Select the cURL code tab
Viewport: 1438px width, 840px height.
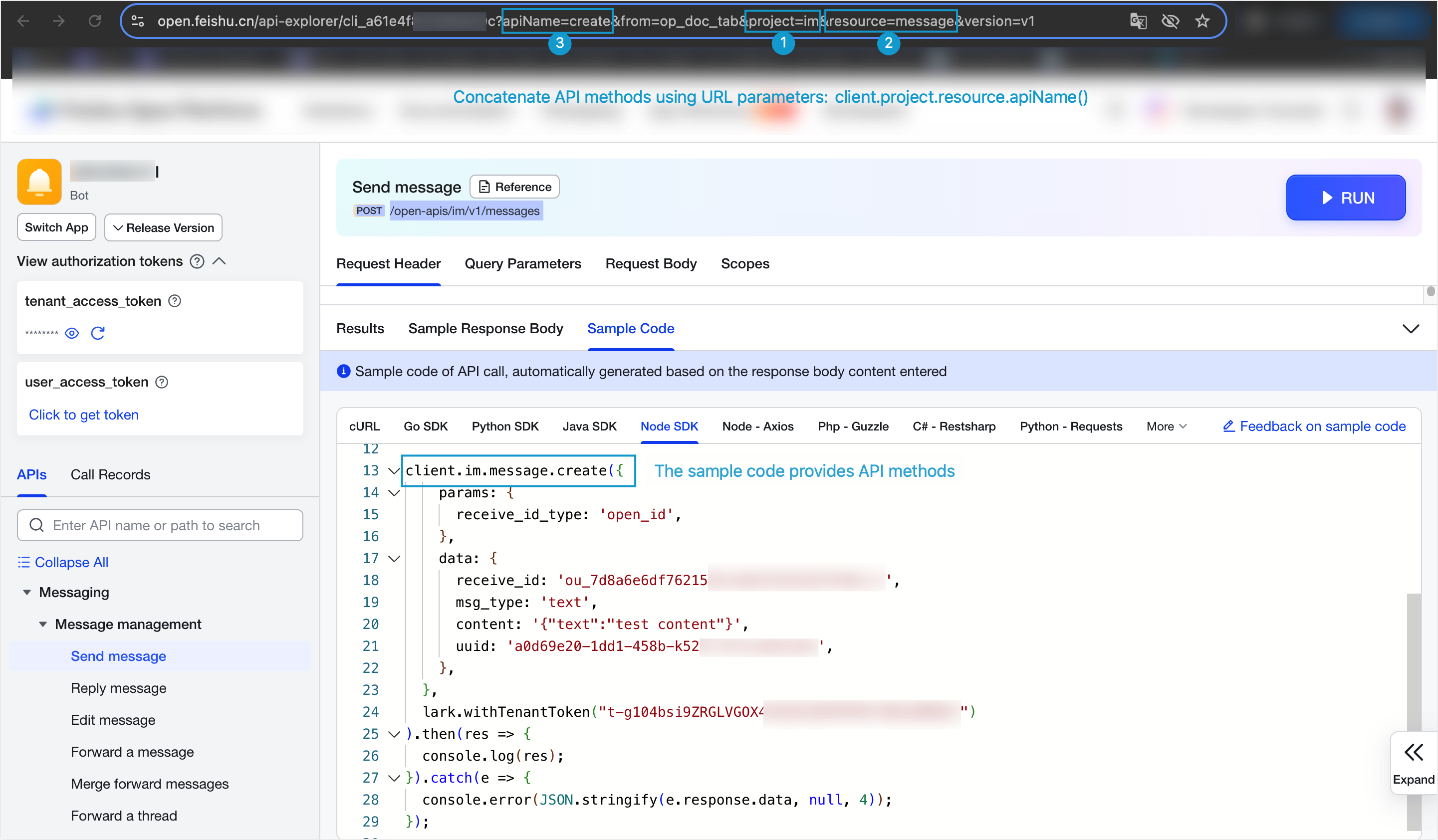pos(364,426)
